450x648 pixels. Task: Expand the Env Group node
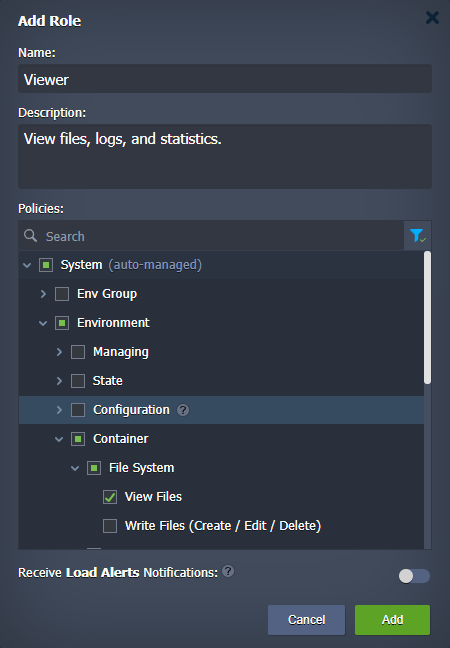pos(43,294)
